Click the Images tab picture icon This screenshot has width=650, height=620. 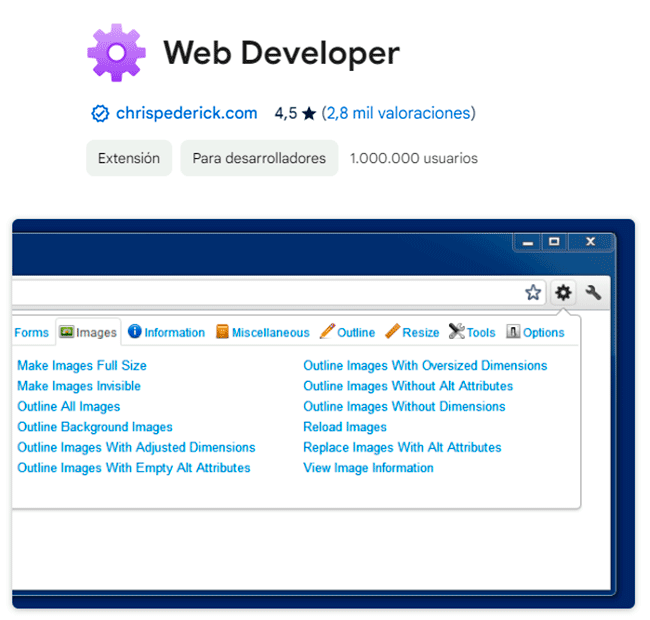[66, 332]
